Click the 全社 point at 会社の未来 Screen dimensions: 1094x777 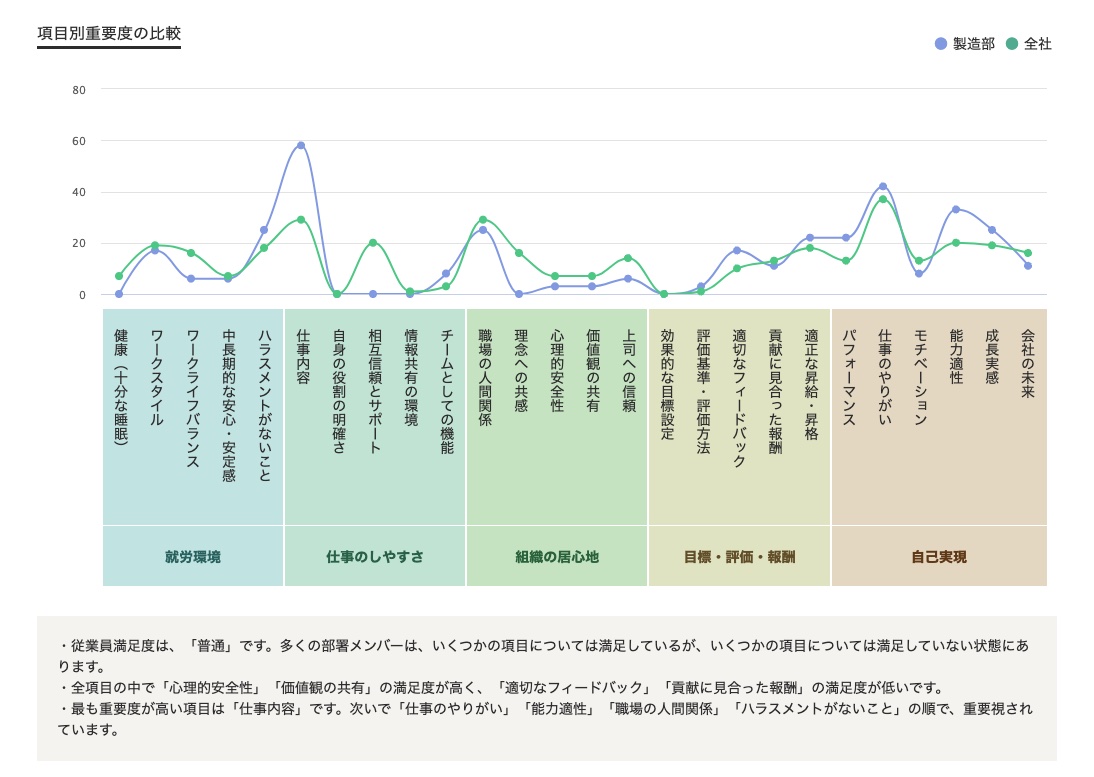pos(1028,253)
